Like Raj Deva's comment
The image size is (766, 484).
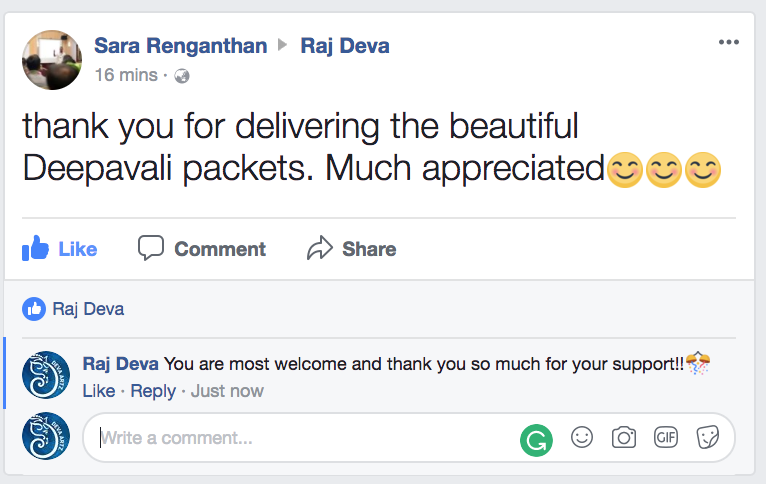tap(99, 391)
